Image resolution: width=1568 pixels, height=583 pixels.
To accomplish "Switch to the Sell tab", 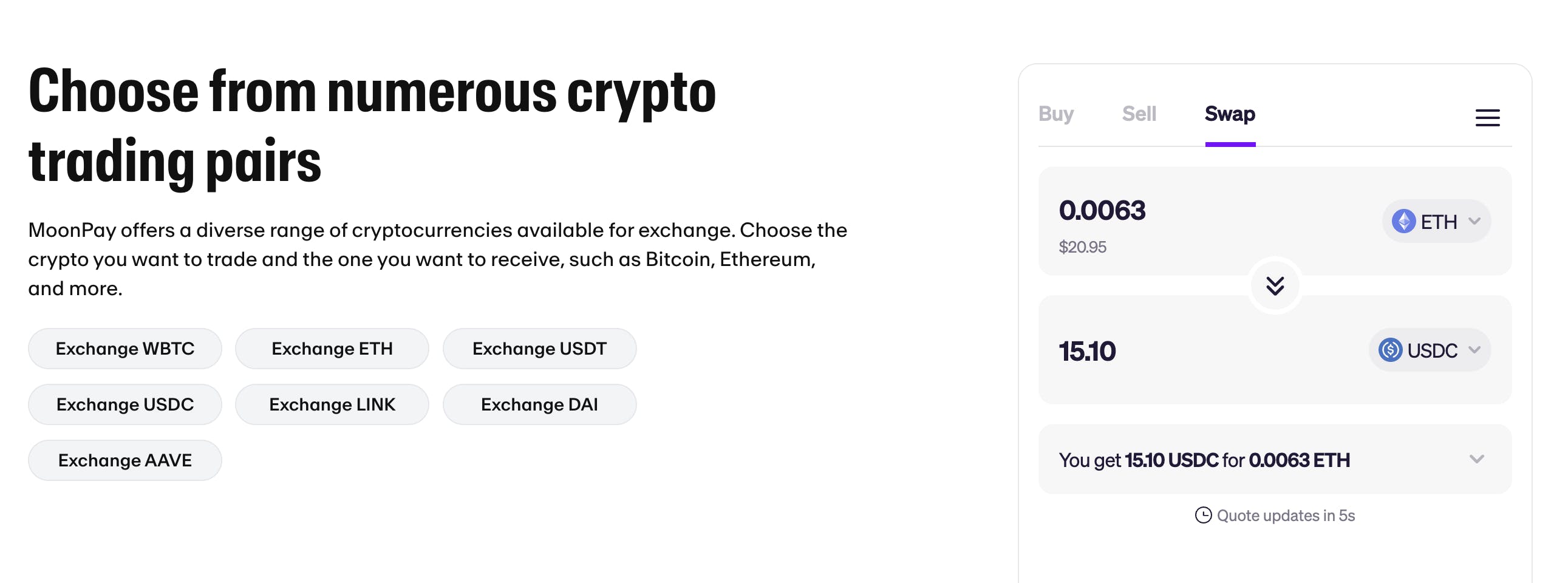I will coord(1139,114).
